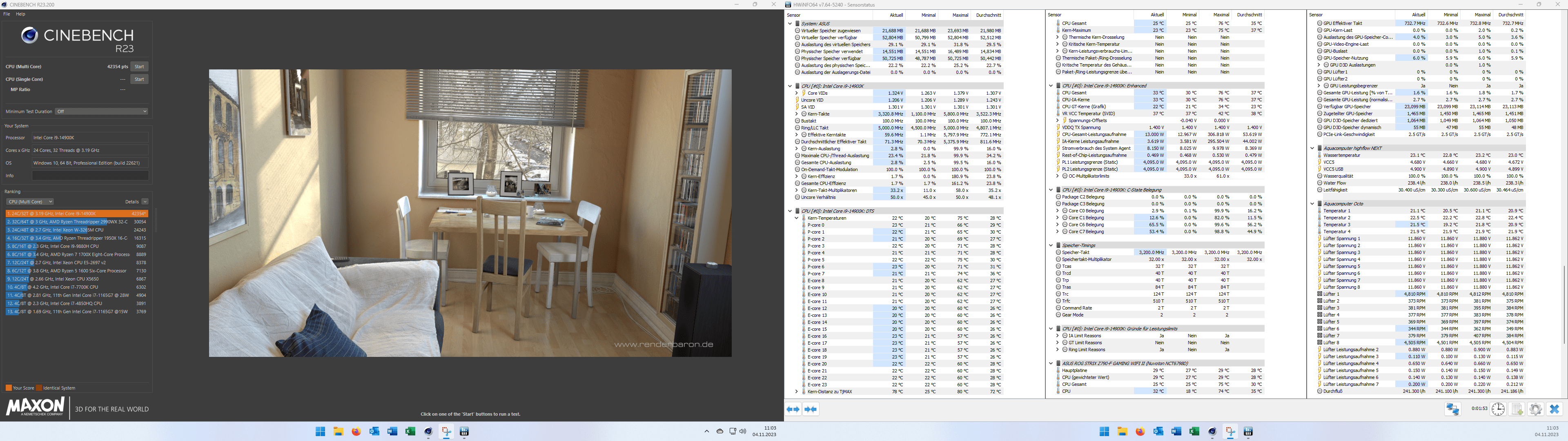1568x441 pixels.
Task: Start the CPU Multi Core test
Action: (x=139, y=67)
